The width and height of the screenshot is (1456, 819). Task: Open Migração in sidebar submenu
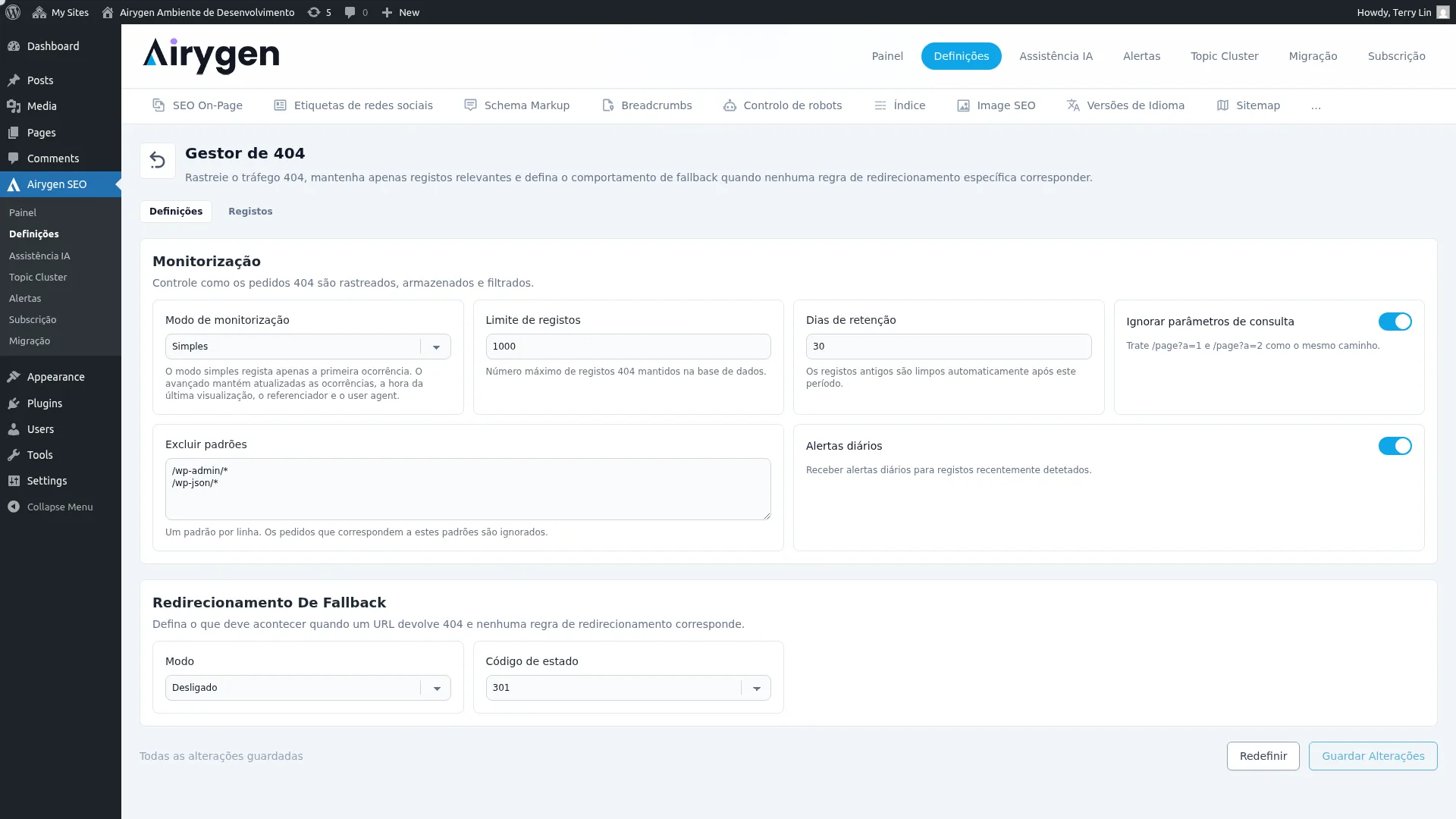(30, 341)
